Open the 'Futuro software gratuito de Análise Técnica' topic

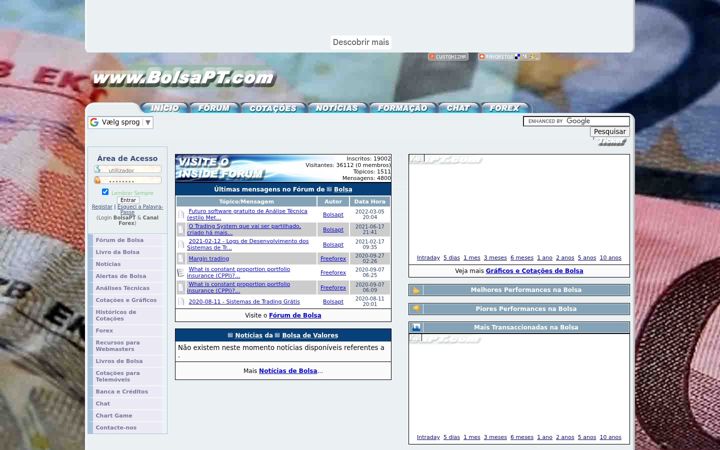click(247, 214)
